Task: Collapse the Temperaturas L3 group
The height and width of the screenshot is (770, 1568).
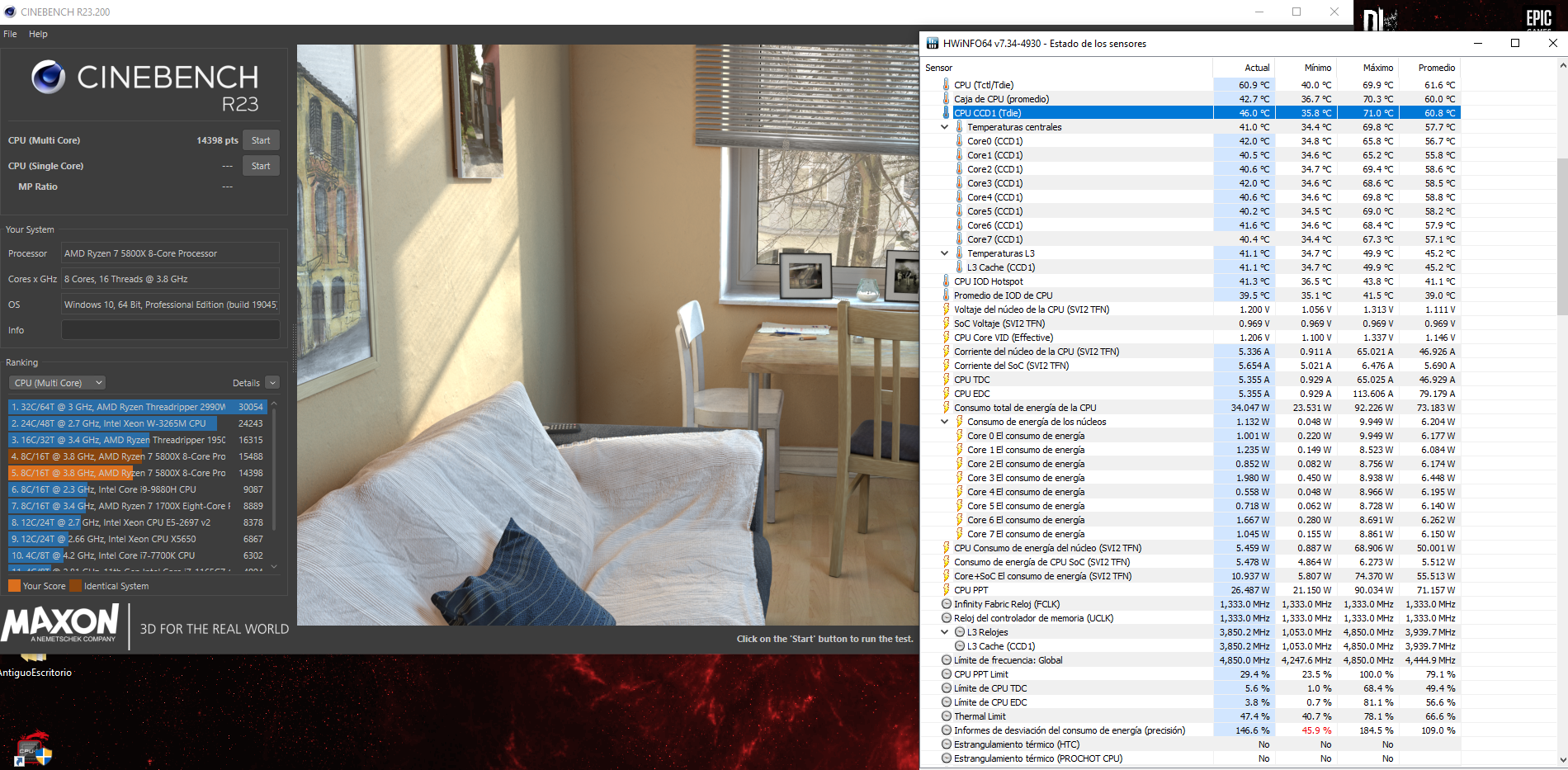Action: click(x=944, y=253)
